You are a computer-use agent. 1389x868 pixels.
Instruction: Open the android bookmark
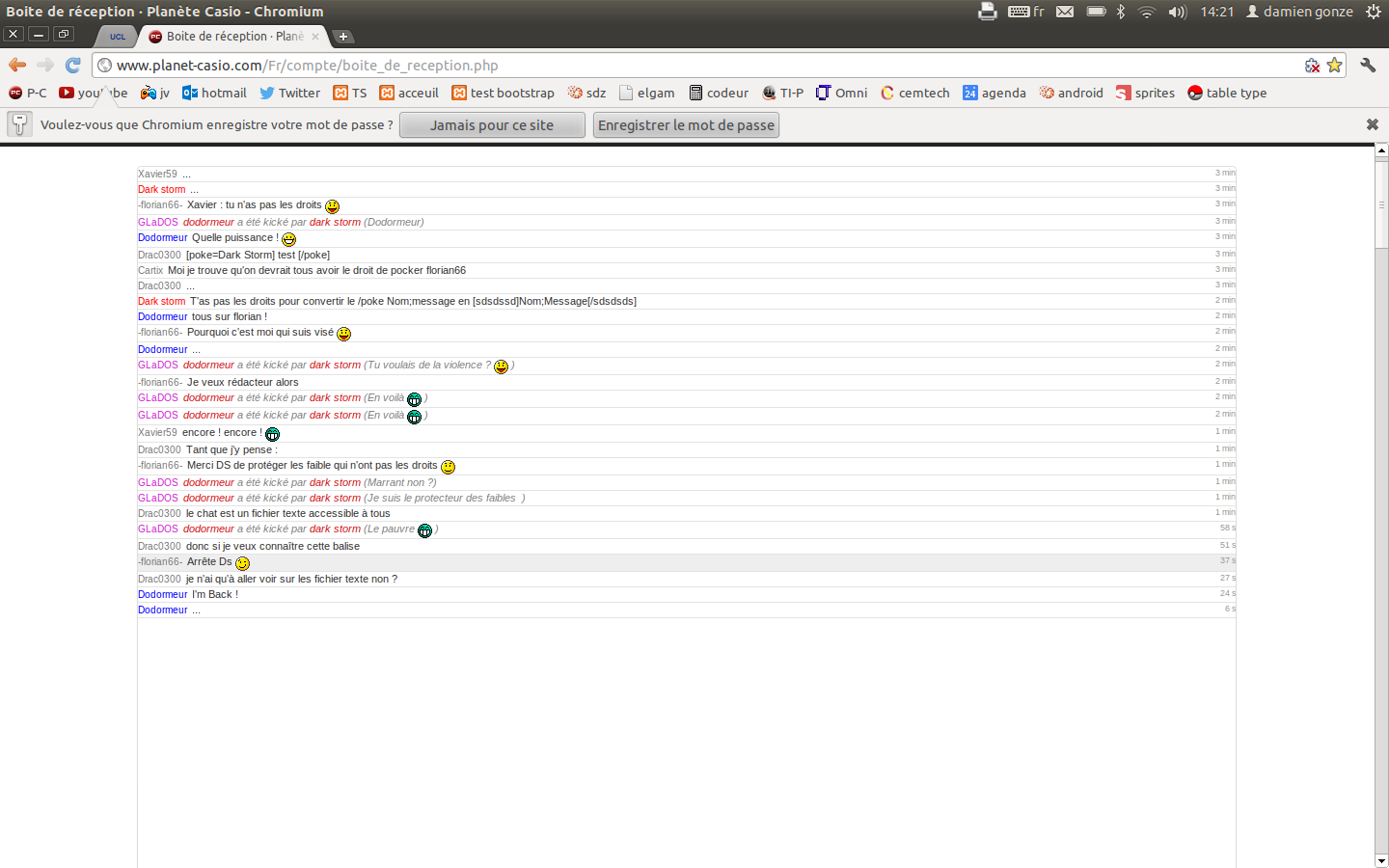[1071, 93]
